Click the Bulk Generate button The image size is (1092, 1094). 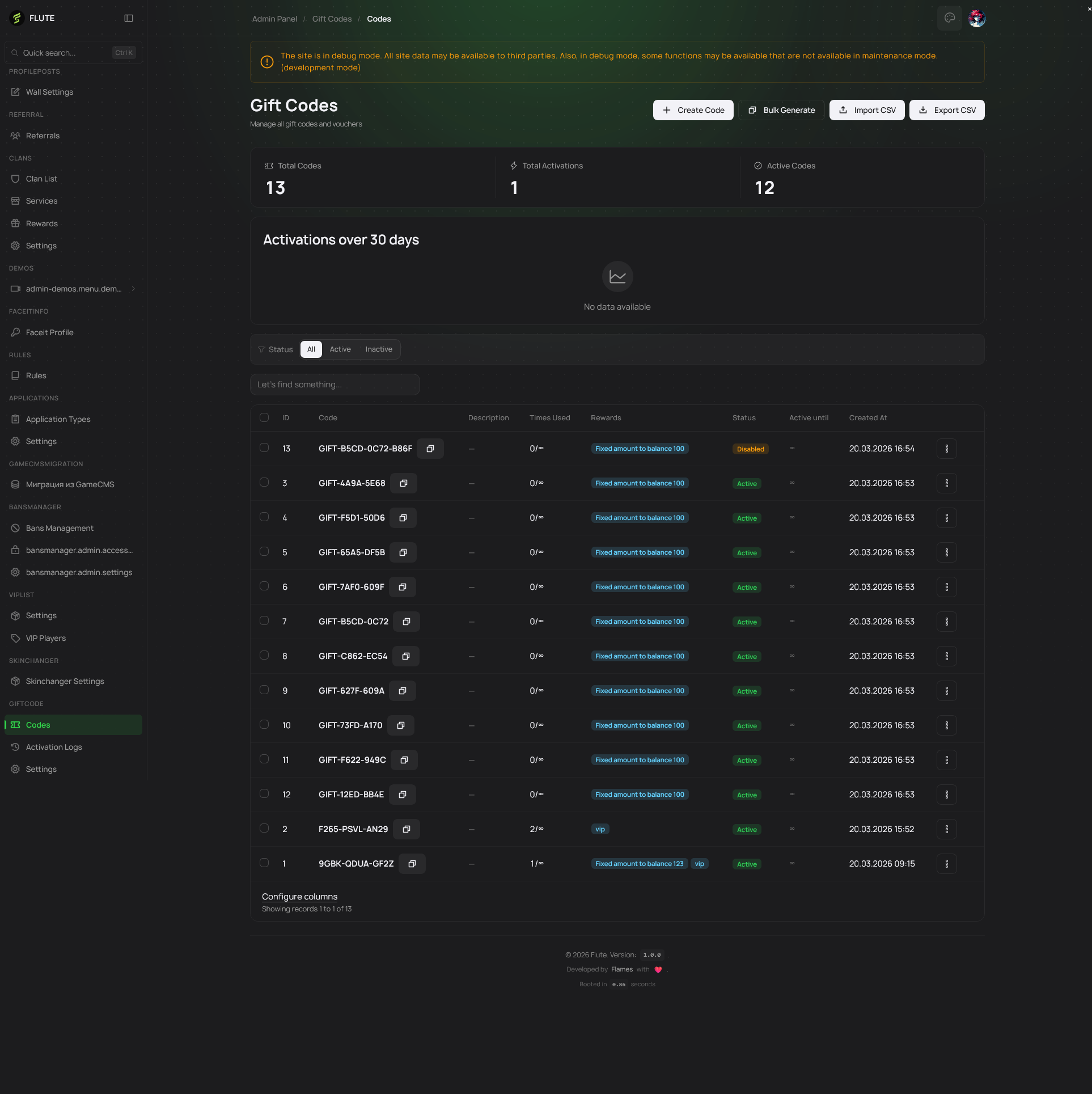(781, 110)
